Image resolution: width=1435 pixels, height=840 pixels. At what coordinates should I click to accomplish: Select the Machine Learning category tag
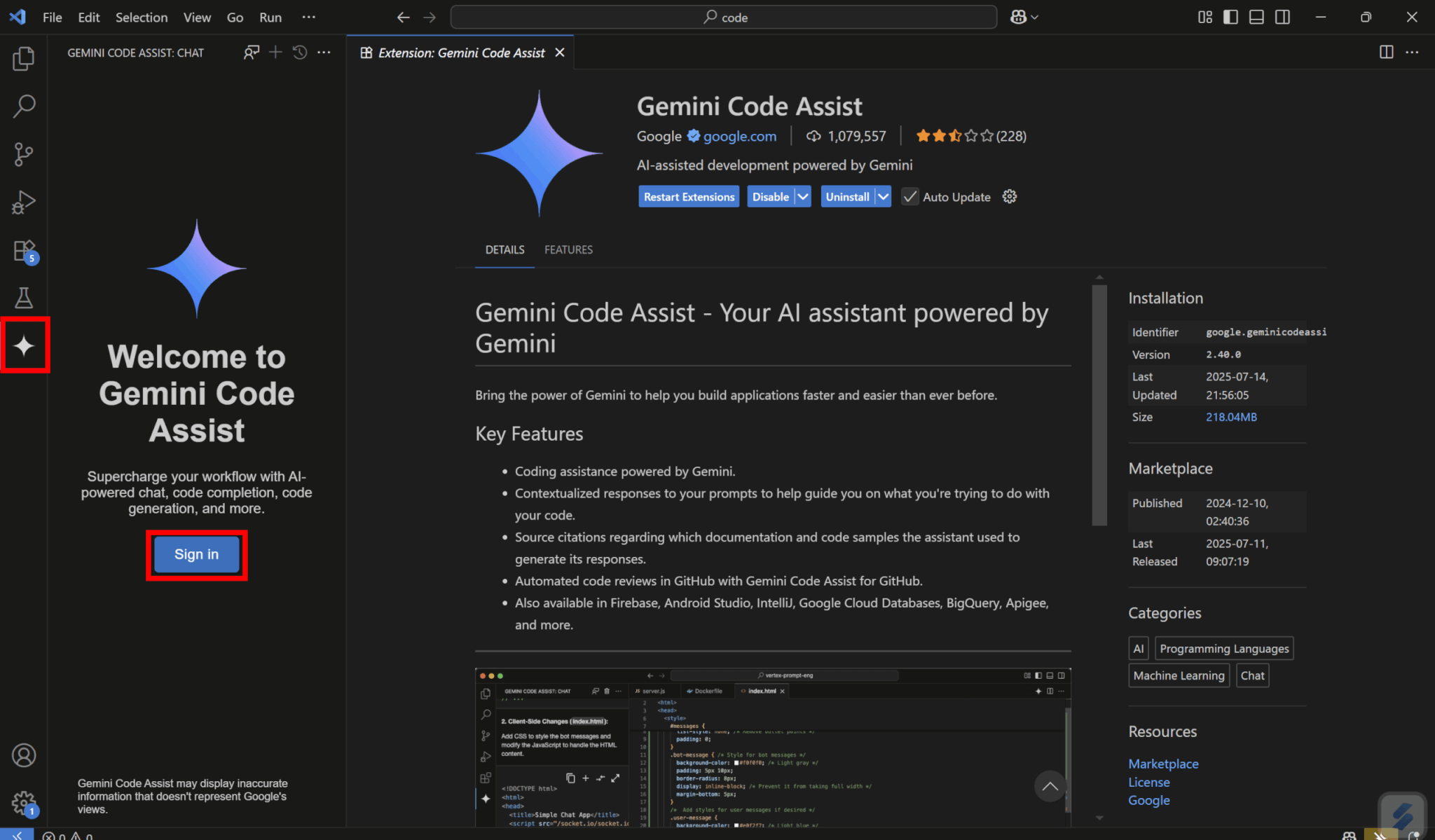click(x=1179, y=675)
